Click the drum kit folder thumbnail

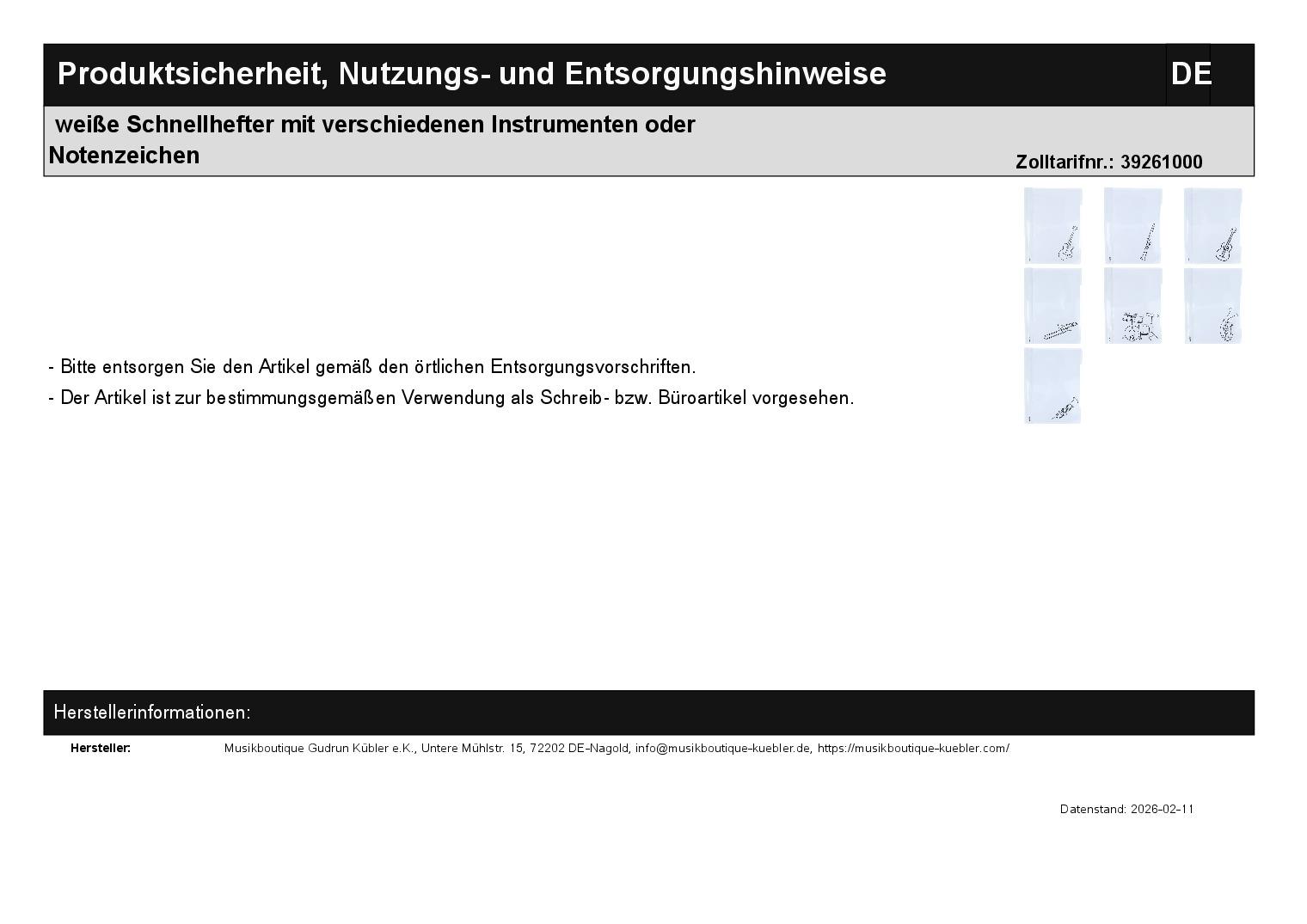click(x=1132, y=305)
